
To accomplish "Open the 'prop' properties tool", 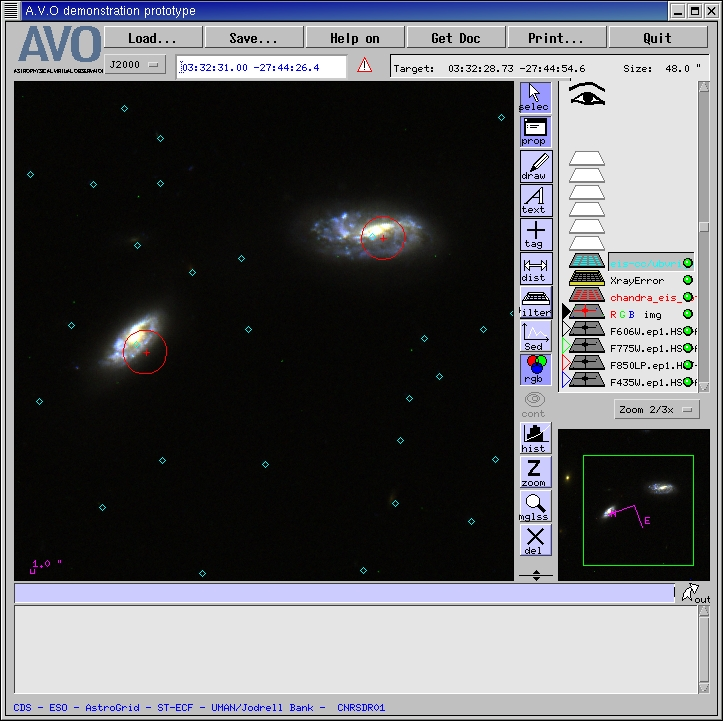I will click(535, 132).
